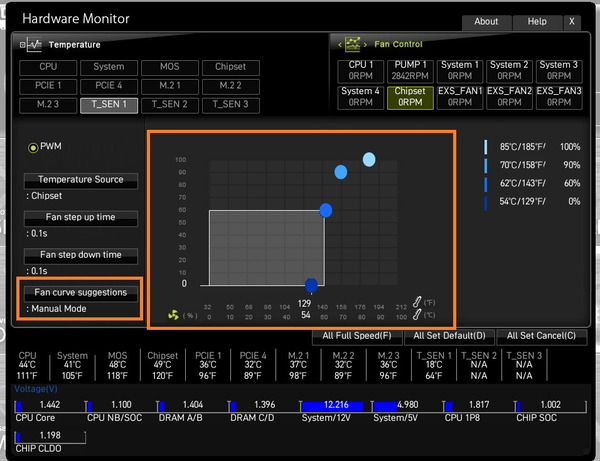Image resolution: width=600 pixels, height=461 pixels.
Task: Switch to EXS_FAN3 fan tab
Action: coord(559,98)
